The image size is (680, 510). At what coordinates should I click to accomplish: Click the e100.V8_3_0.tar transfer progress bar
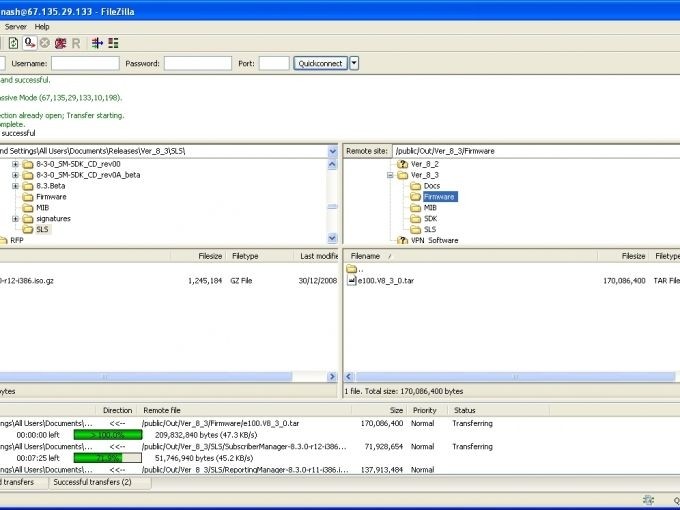[108, 435]
